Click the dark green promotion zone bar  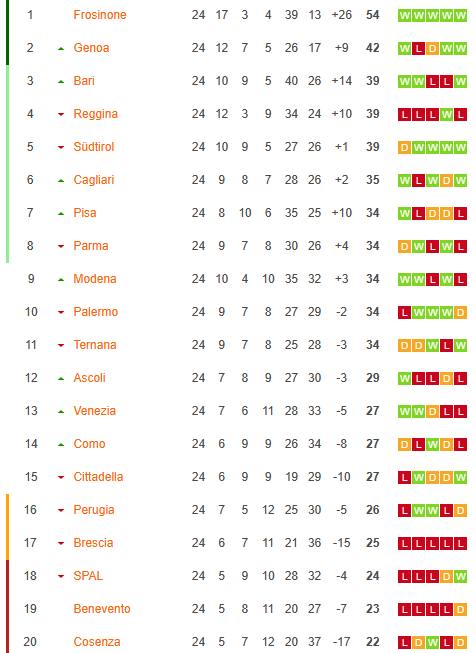point(7,32)
